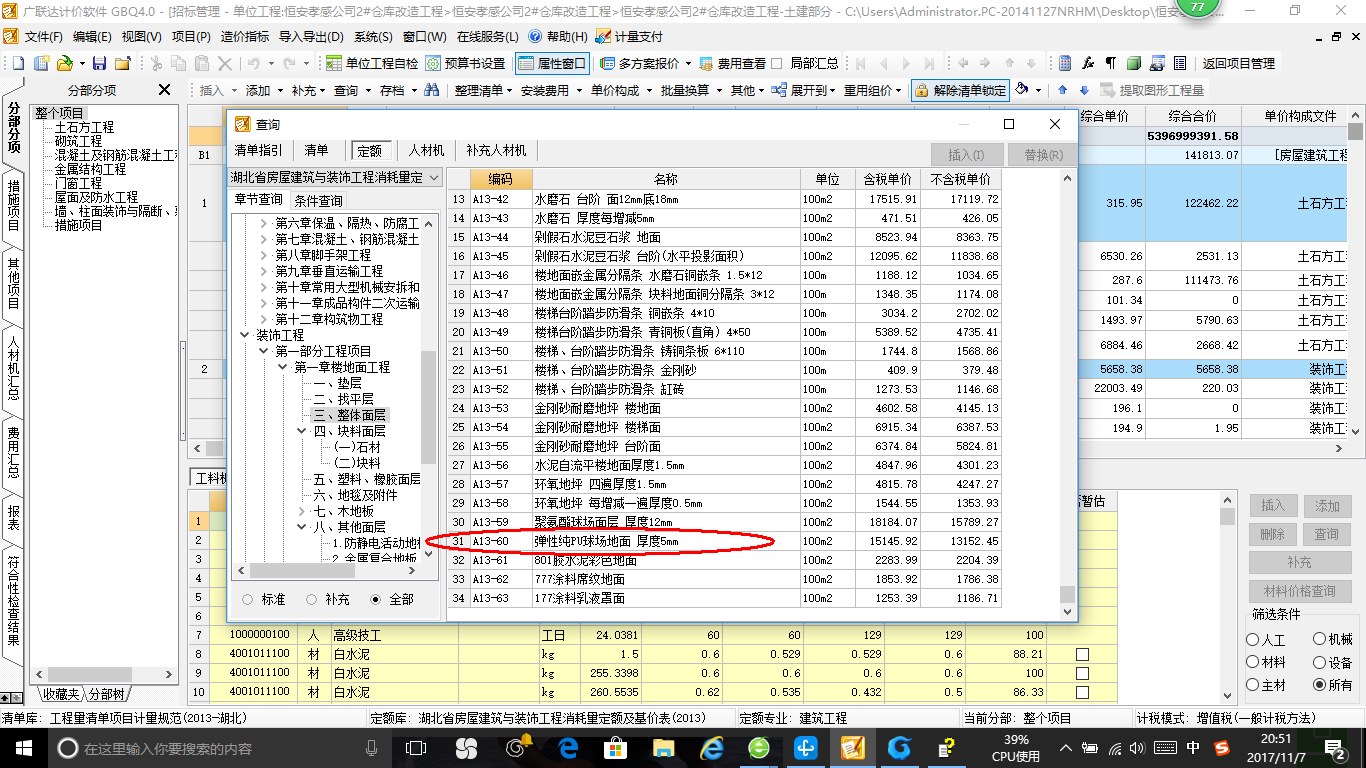The width and height of the screenshot is (1366, 768).
Task: Collapse 第一章楼地面工程 tree node
Action: coord(282,367)
